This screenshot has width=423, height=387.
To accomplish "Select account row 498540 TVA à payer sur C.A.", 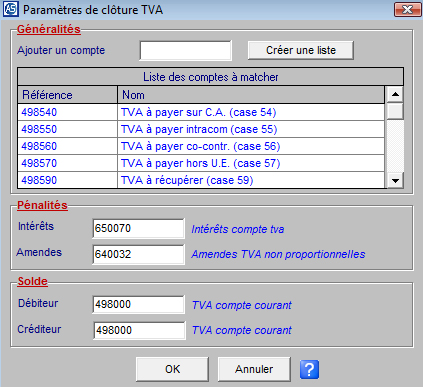I will [201, 112].
